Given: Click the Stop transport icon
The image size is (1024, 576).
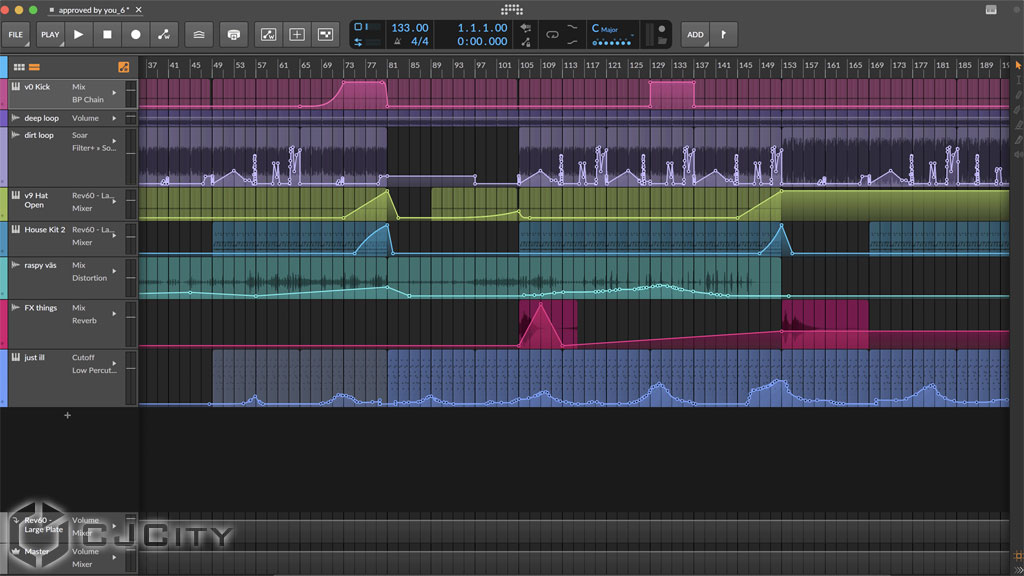Looking at the screenshot, I should (x=107, y=34).
